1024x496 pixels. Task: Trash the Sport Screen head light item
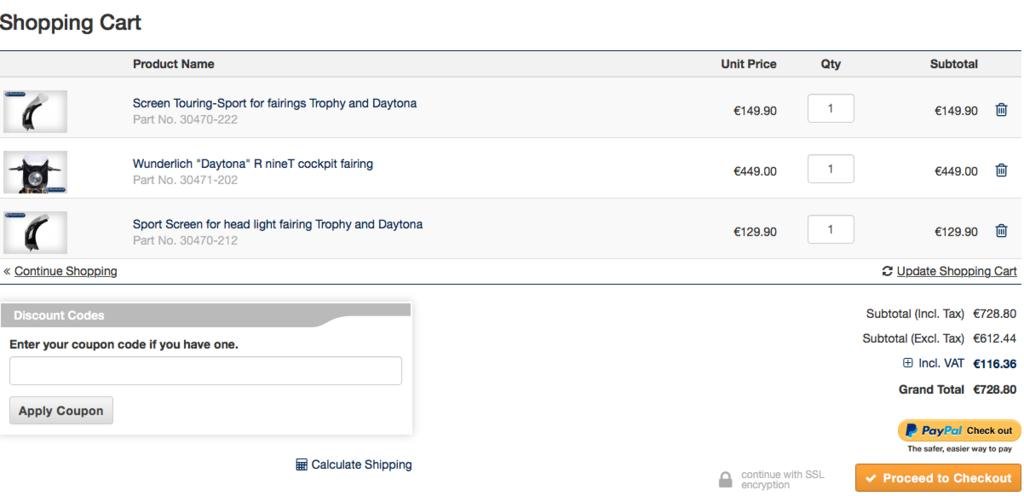(x=1001, y=230)
